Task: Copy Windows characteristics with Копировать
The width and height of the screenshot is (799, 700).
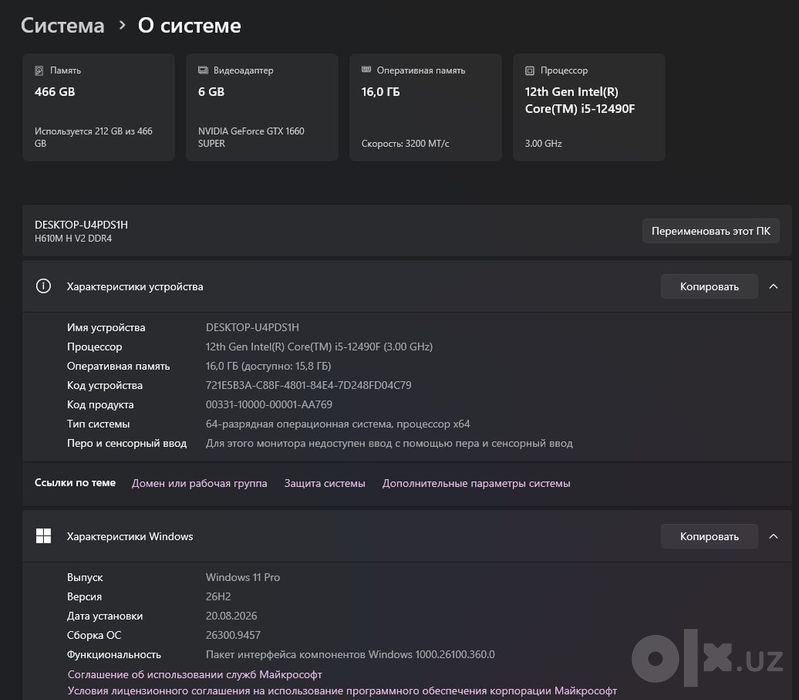Action: (x=709, y=536)
